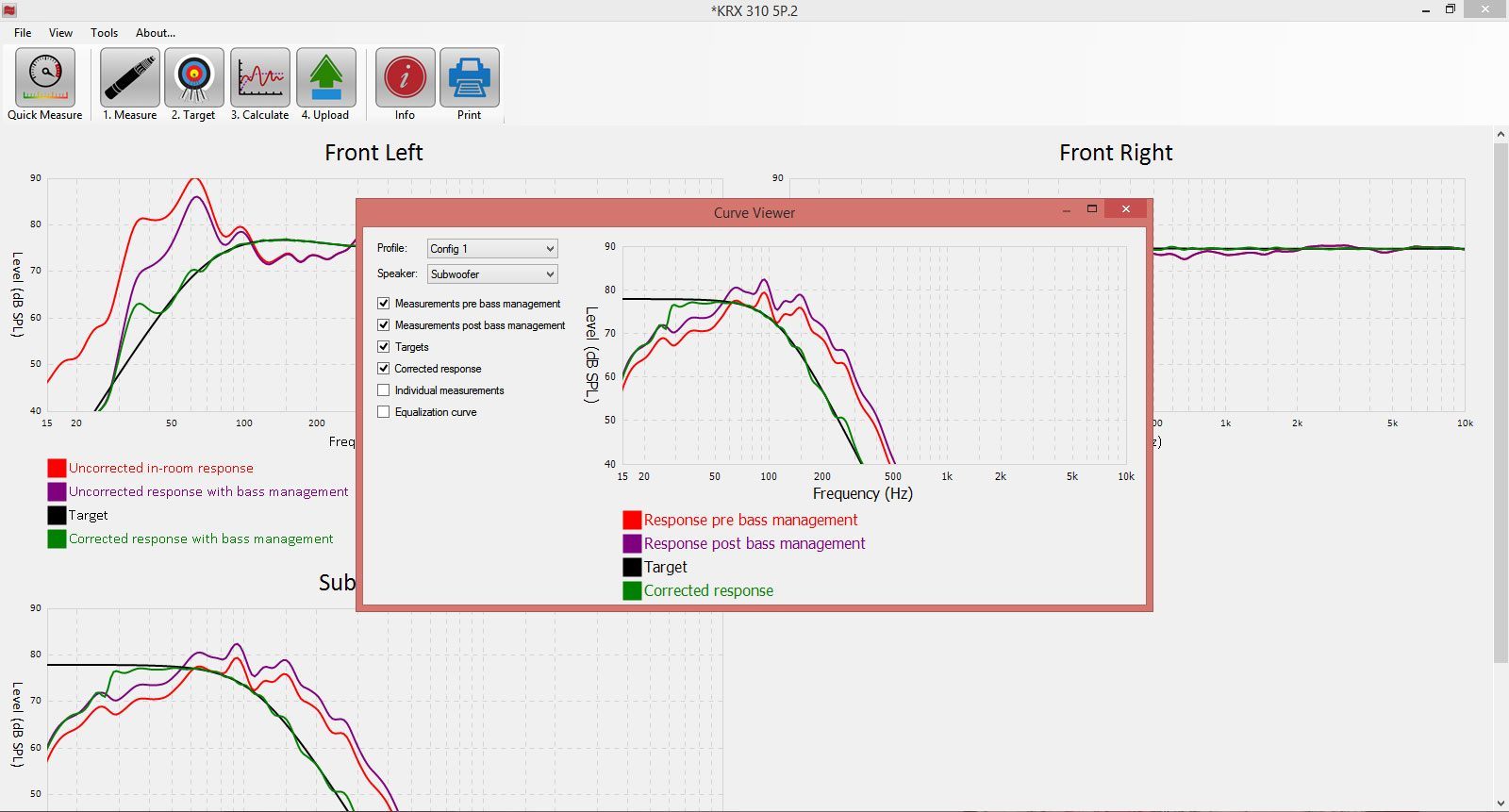
Task: Click green Corrected response with bass management swatch
Action: coord(57,539)
